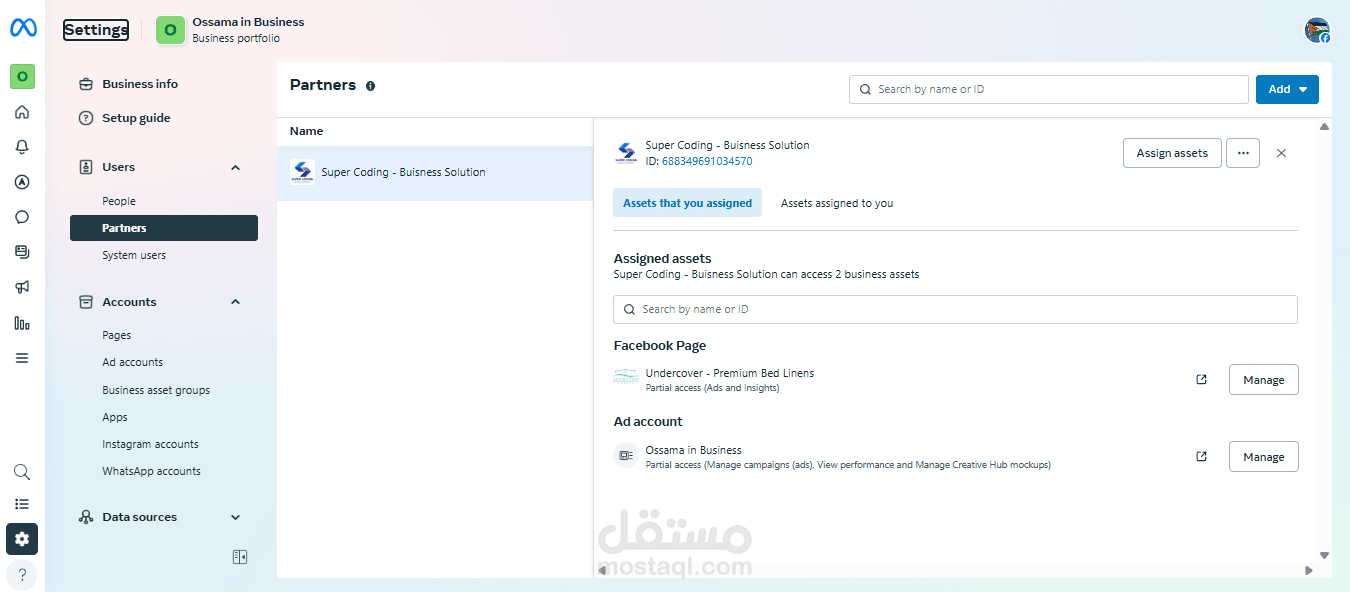Select Partners in the sidebar
This screenshot has height=592, width=1350.
point(164,228)
